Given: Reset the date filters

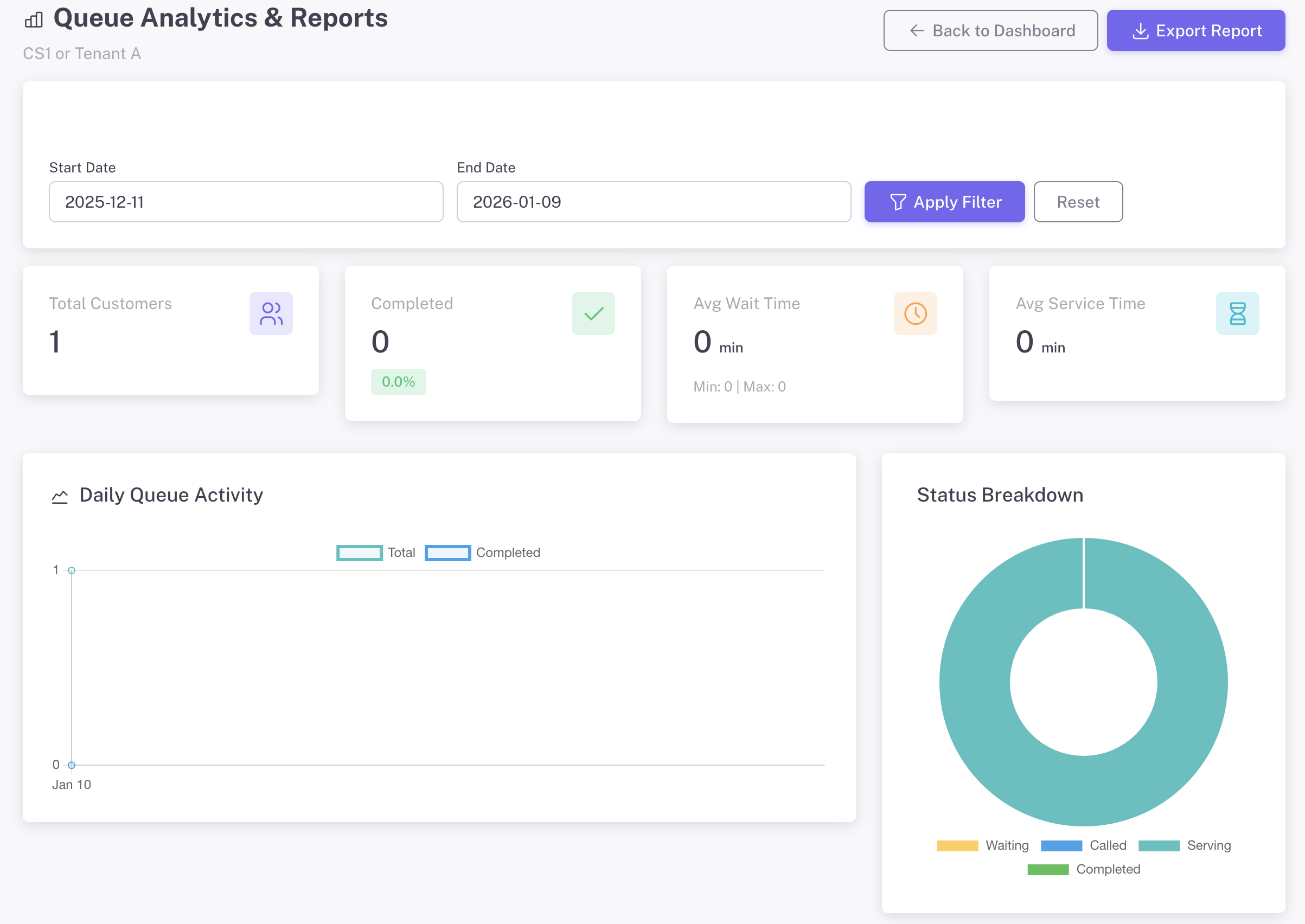Looking at the screenshot, I should pyautogui.click(x=1078, y=201).
